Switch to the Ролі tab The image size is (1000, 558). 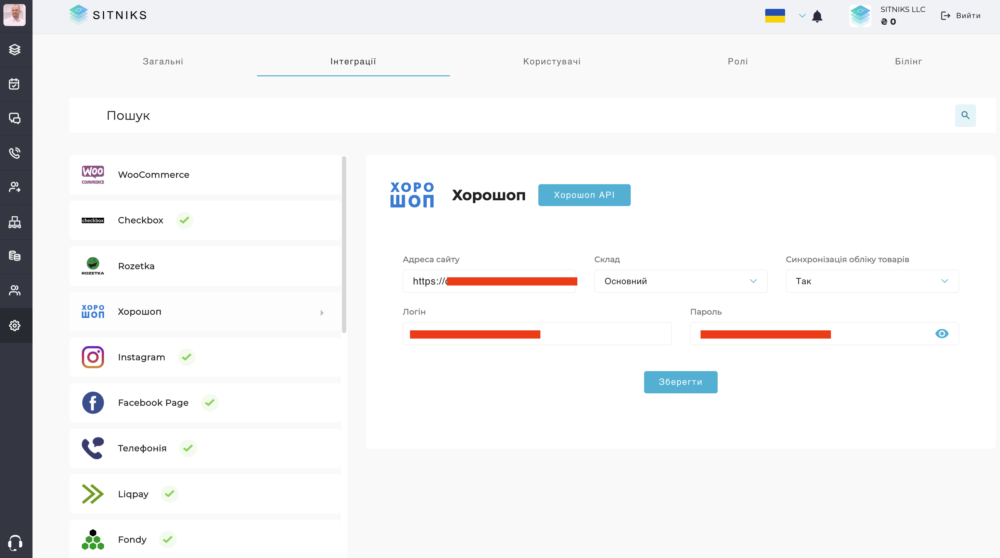point(738,61)
